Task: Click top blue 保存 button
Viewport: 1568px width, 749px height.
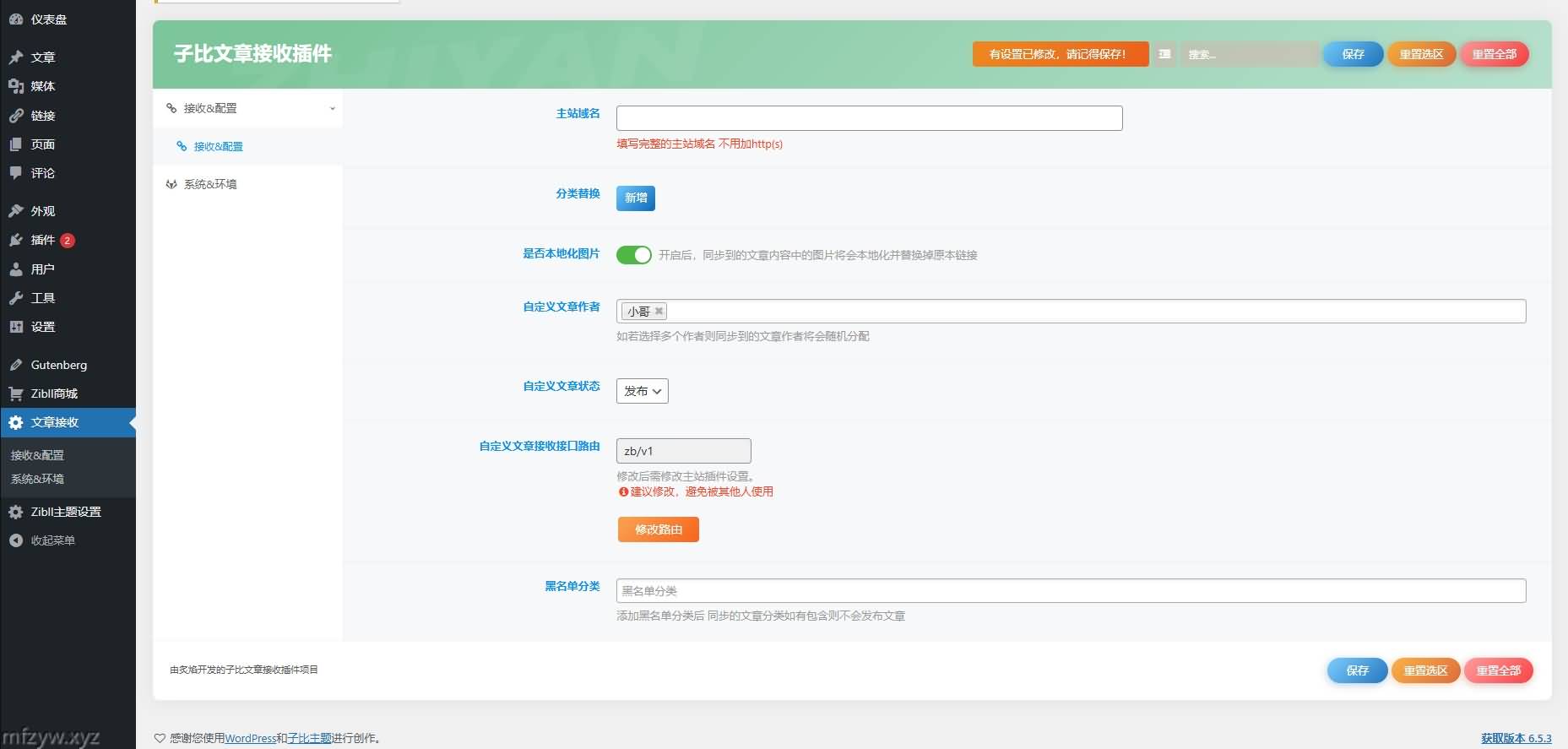Action: coord(1353,54)
